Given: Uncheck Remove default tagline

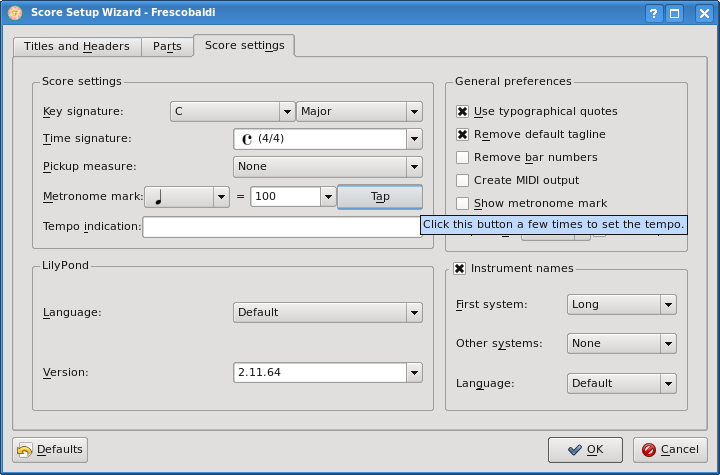Looking at the screenshot, I should coord(462,135).
